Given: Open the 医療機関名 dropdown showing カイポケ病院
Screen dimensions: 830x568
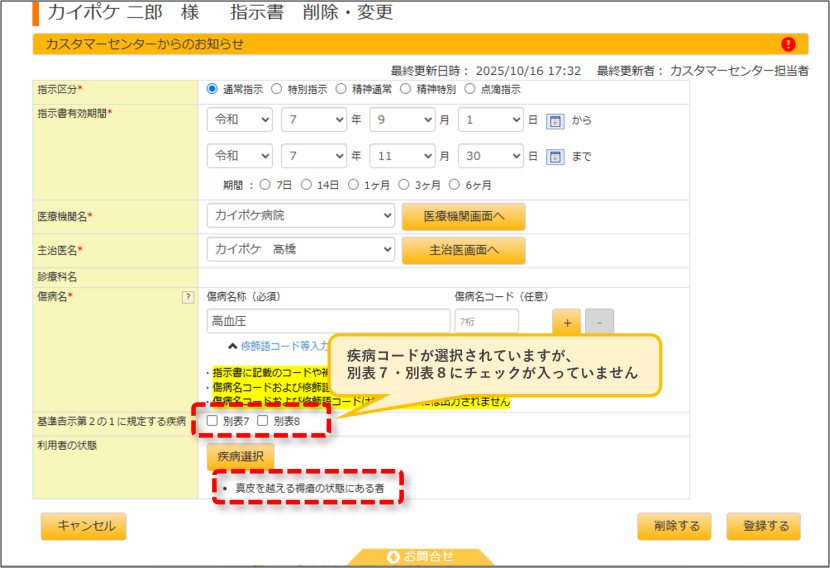Looking at the screenshot, I should (x=301, y=215).
